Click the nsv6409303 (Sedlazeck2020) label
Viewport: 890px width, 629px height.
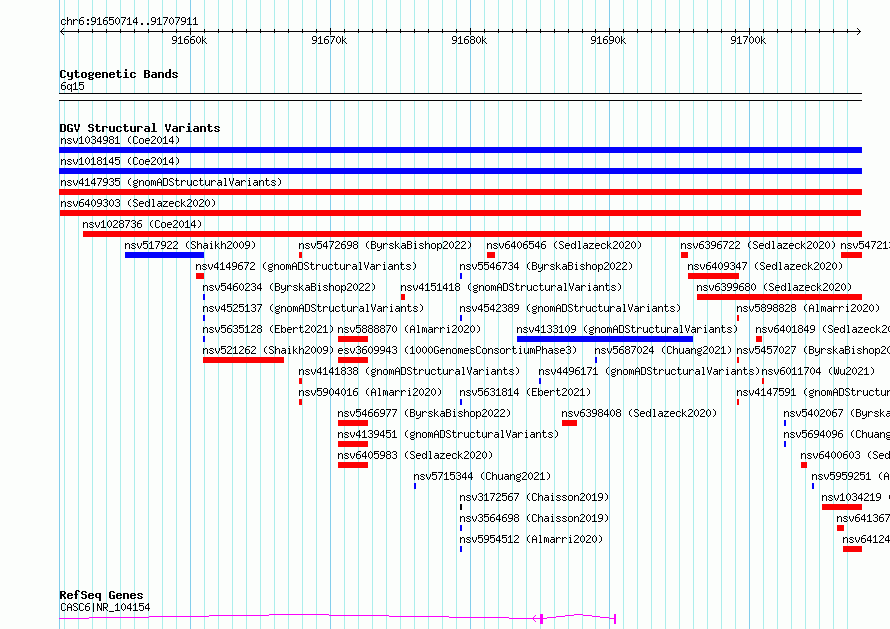pos(138,203)
